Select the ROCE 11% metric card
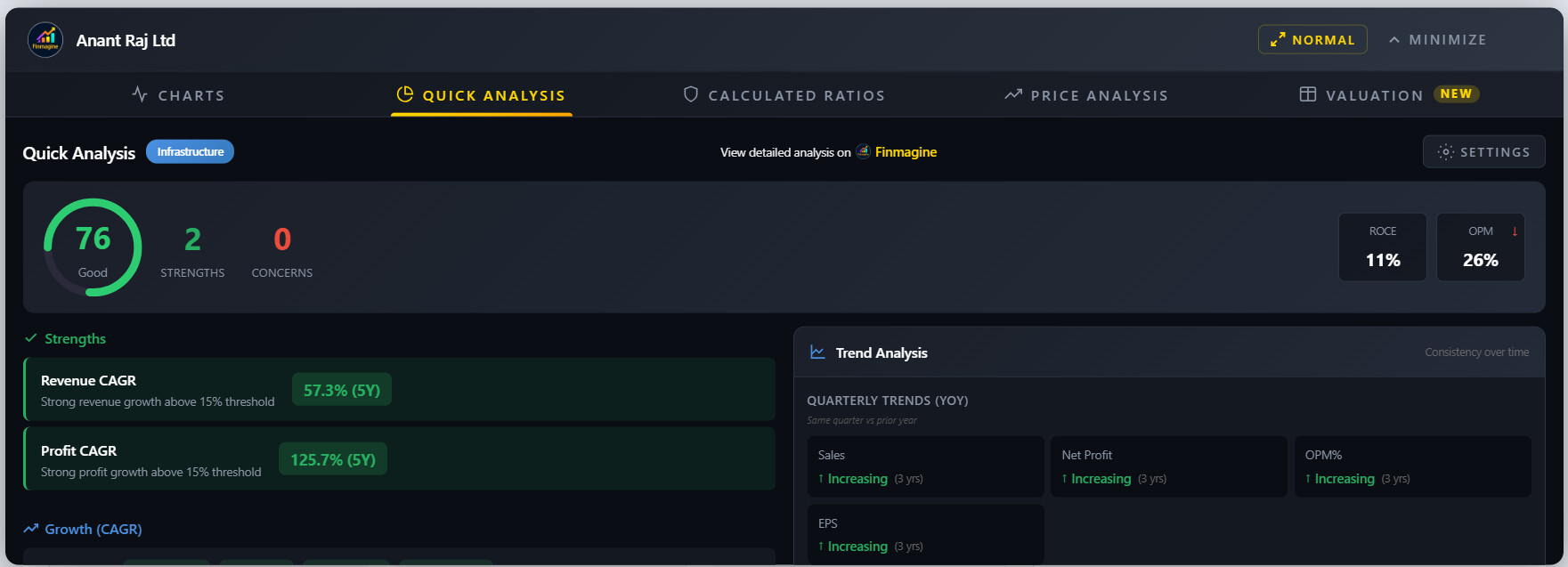The width and height of the screenshot is (1568, 567). pyautogui.click(x=1382, y=247)
